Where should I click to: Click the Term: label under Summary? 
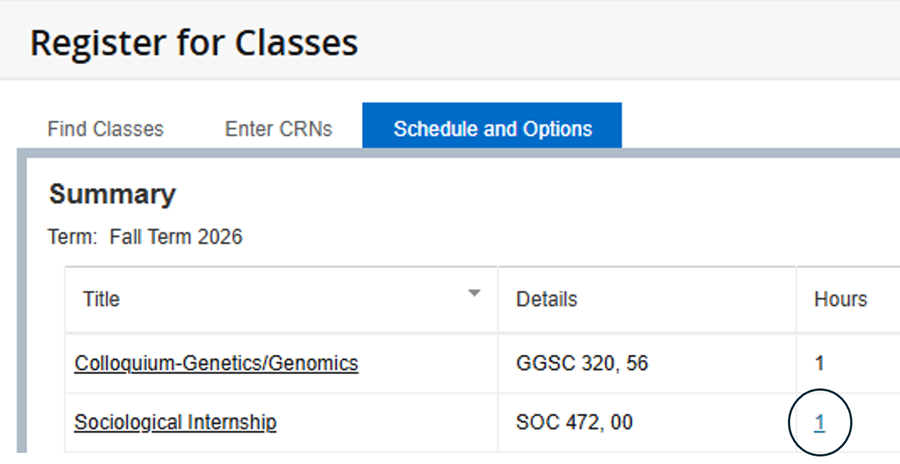tap(73, 237)
